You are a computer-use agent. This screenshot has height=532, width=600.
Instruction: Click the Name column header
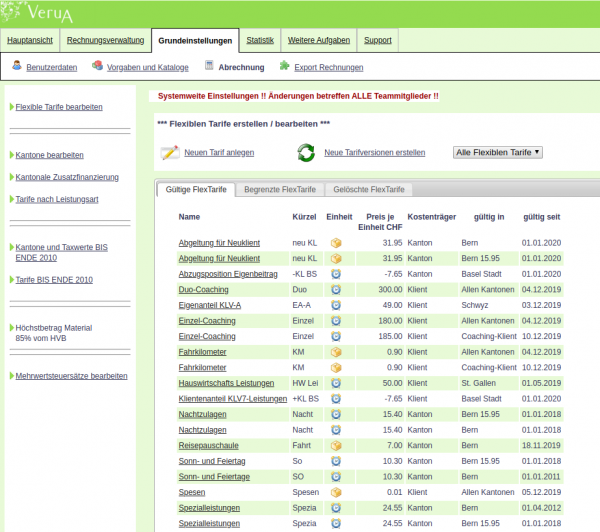tap(189, 217)
